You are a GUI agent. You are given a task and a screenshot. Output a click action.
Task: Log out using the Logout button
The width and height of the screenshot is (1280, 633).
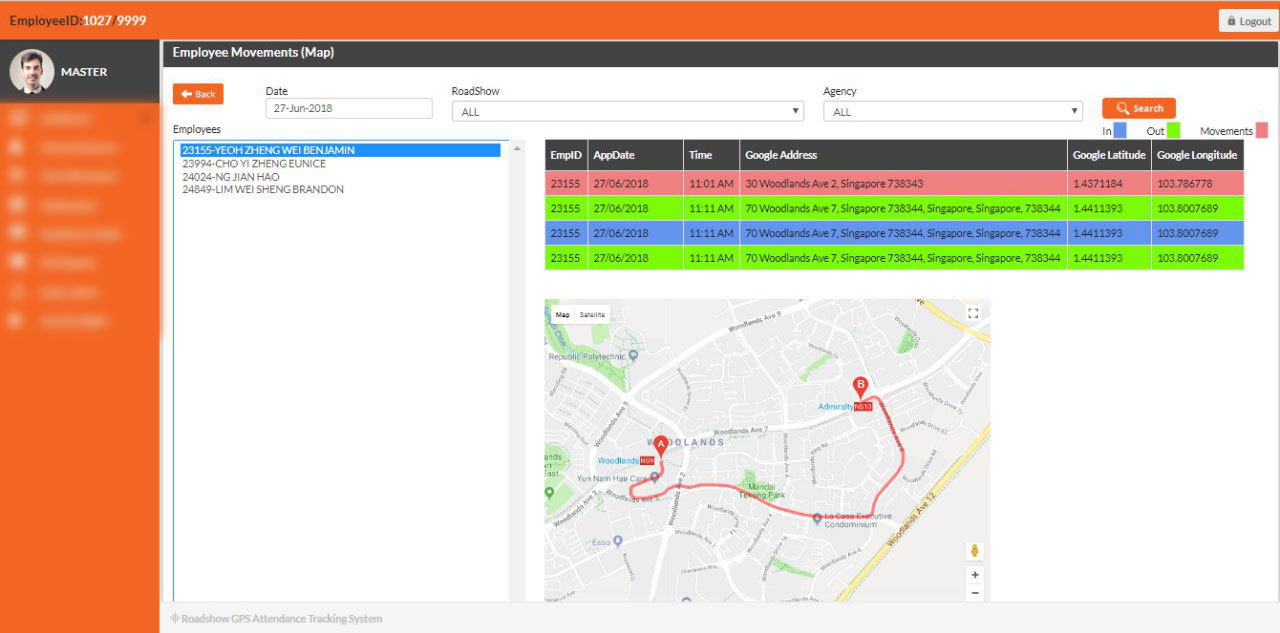click(1249, 21)
